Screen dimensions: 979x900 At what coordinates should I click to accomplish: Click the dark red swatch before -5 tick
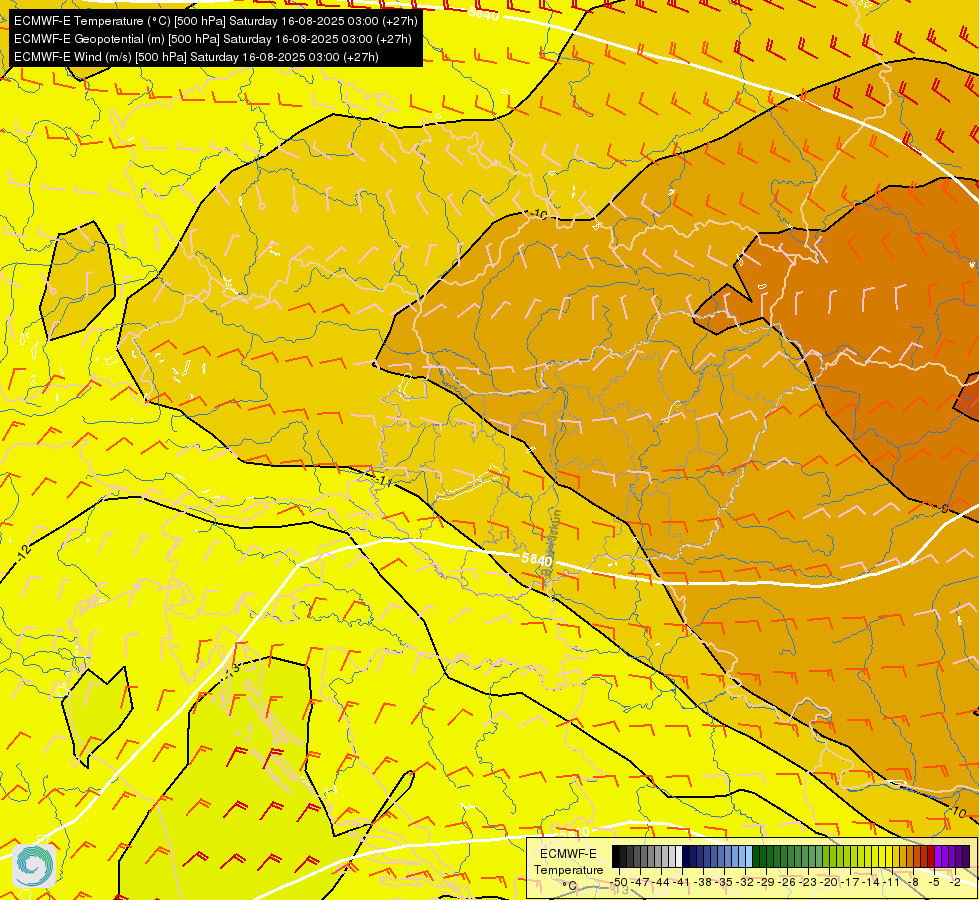tap(931, 856)
